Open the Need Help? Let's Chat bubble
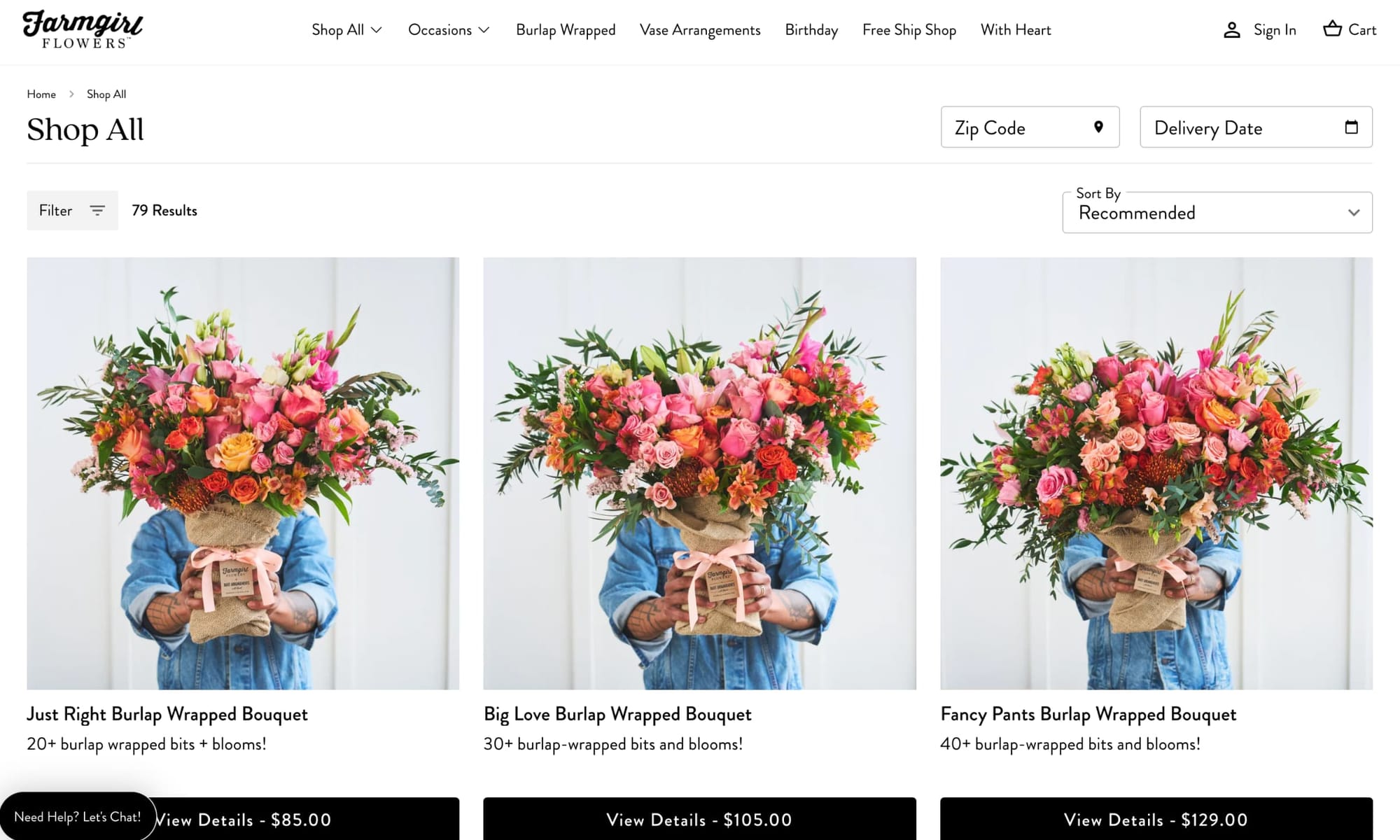This screenshot has height=840, width=1400. (77, 816)
